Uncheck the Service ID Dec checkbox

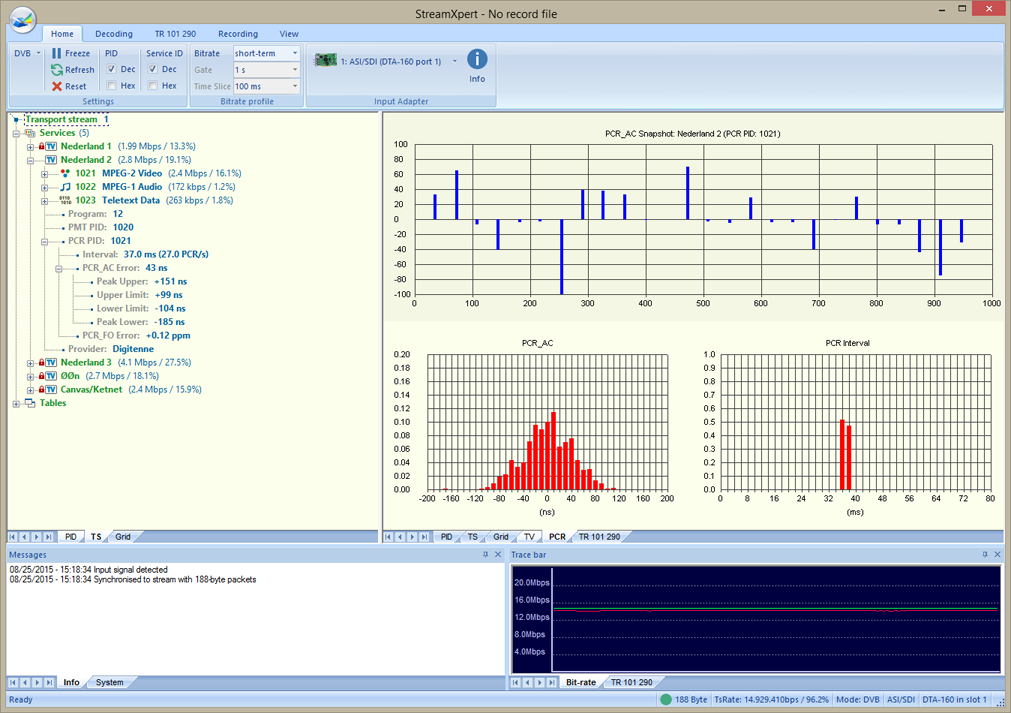pos(153,70)
